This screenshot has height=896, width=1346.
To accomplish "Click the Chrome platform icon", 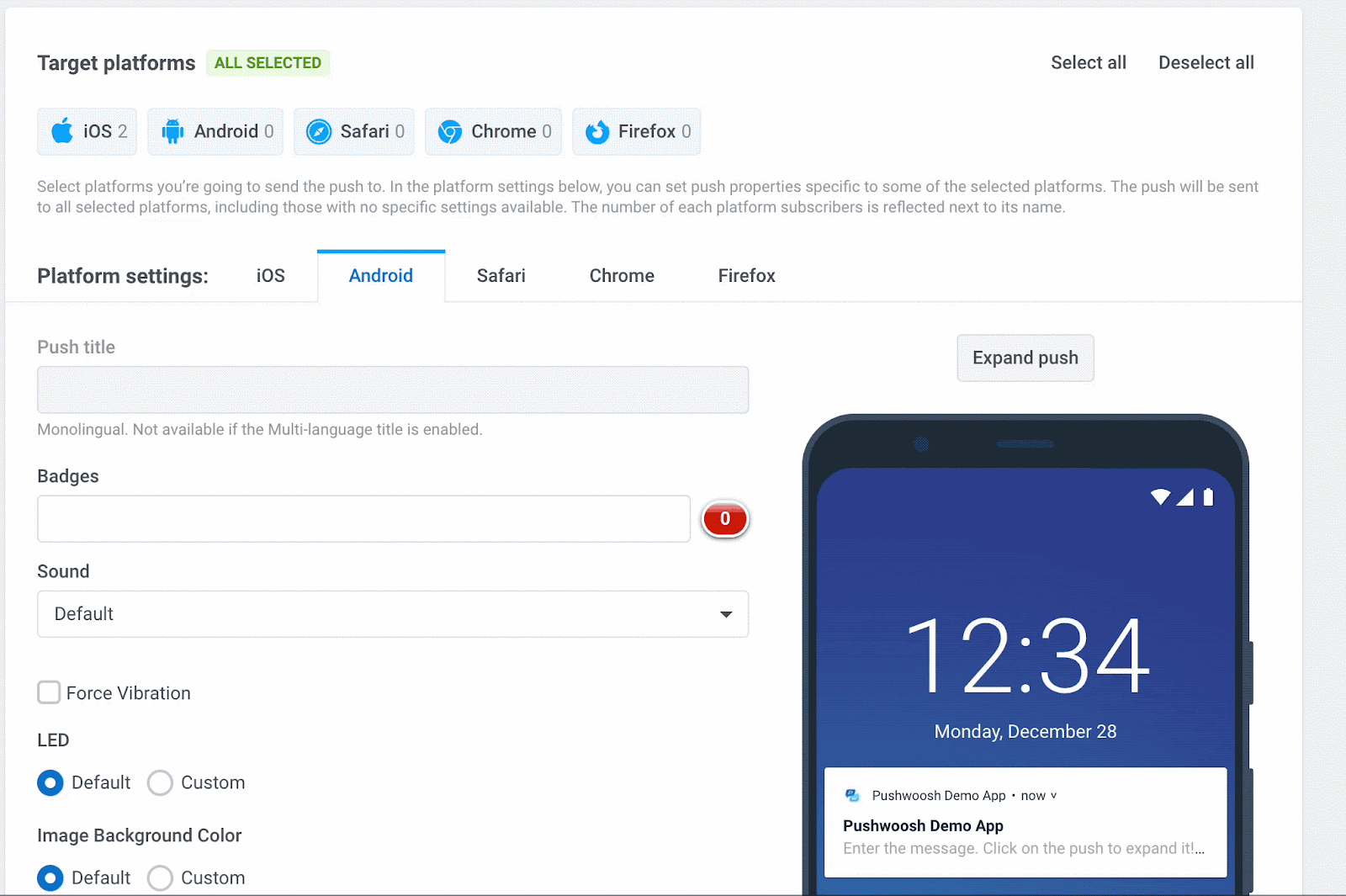I will (450, 131).
